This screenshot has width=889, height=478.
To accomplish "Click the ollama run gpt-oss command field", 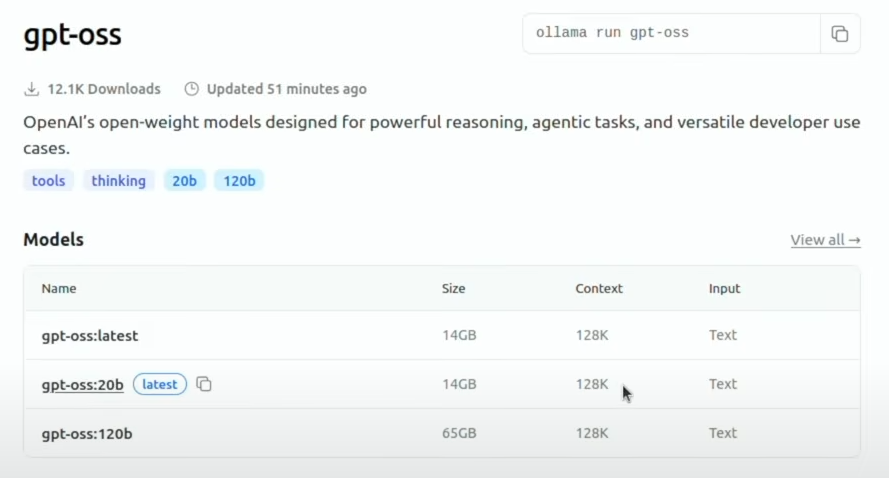I will click(x=671, y=33).
